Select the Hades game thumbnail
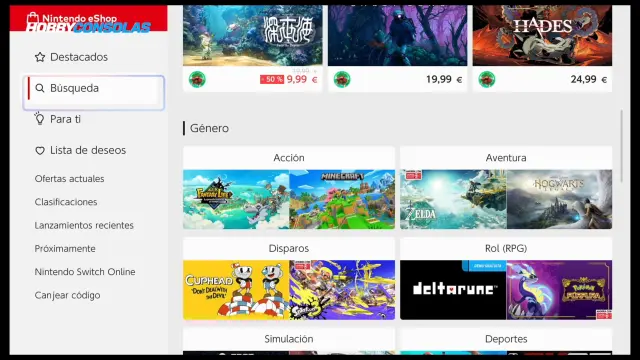The image size is (640, 360). coord(542,36)
